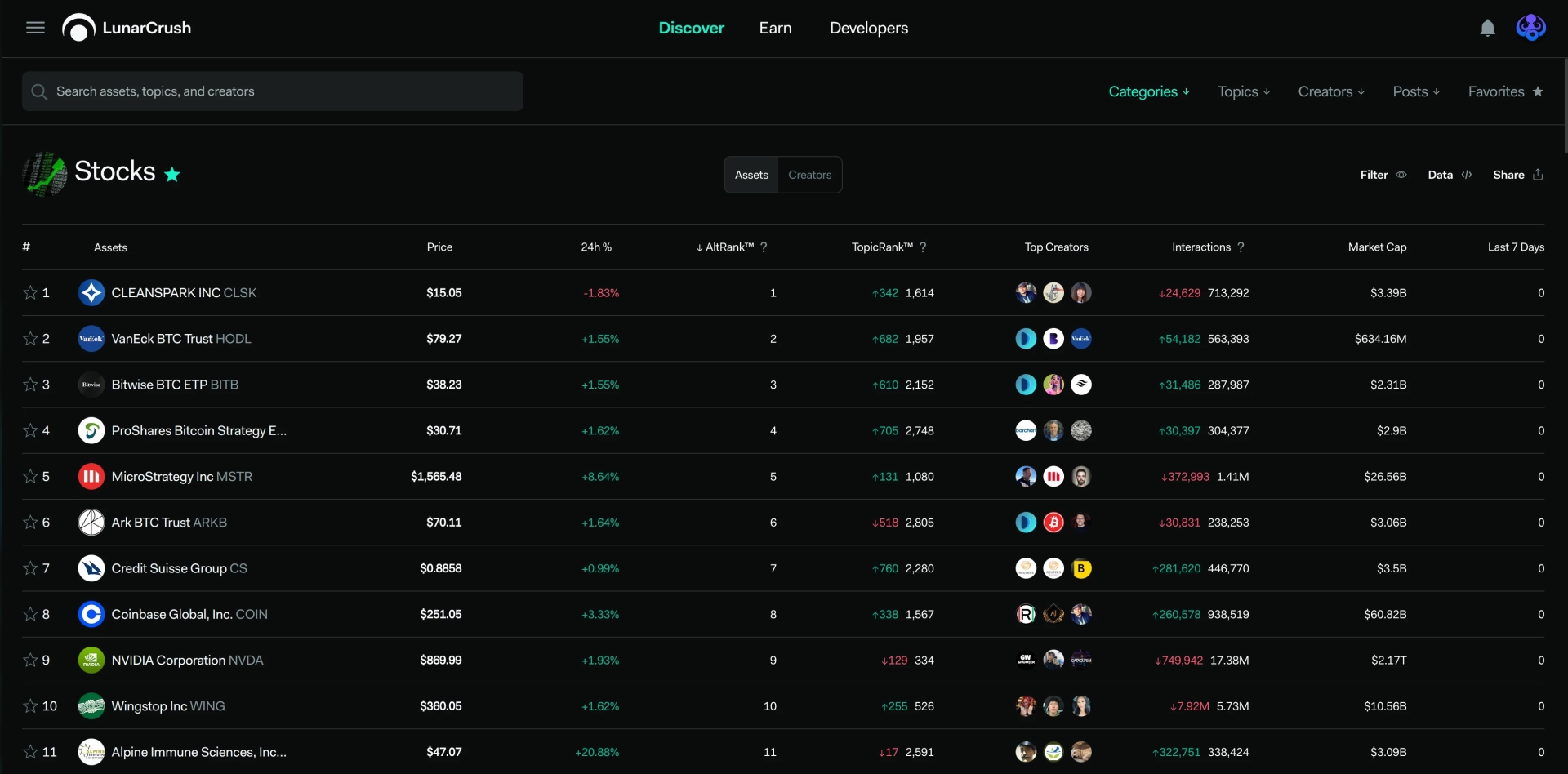Click the Data embed button
The image size is (1568, 774).
pyautogui.click(x=1450, y=175)
